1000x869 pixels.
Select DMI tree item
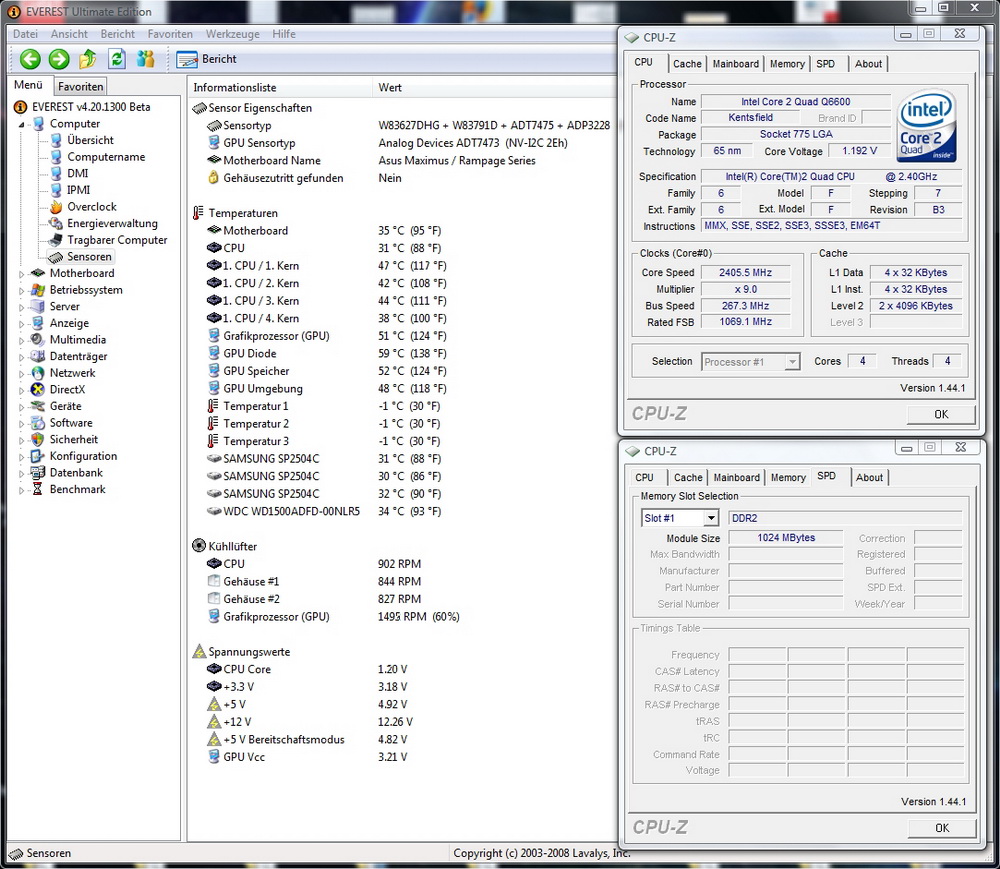pyautogui.click(x=77, y=173)
